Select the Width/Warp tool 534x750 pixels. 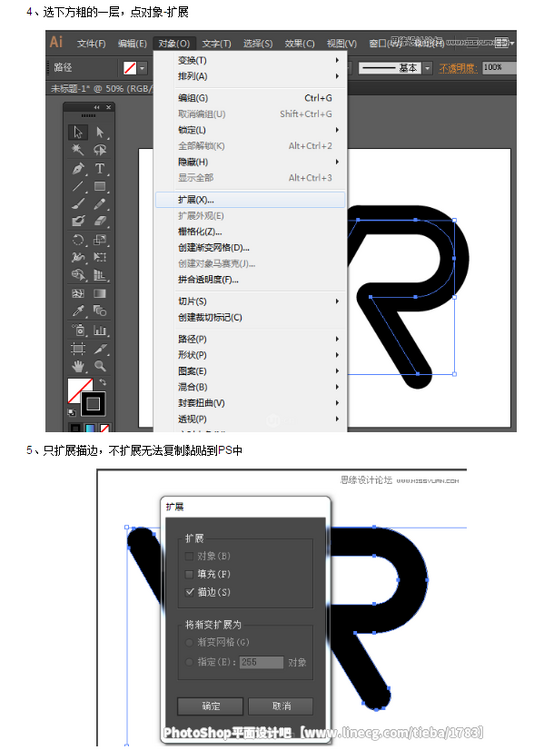click(x=78, y=257)
